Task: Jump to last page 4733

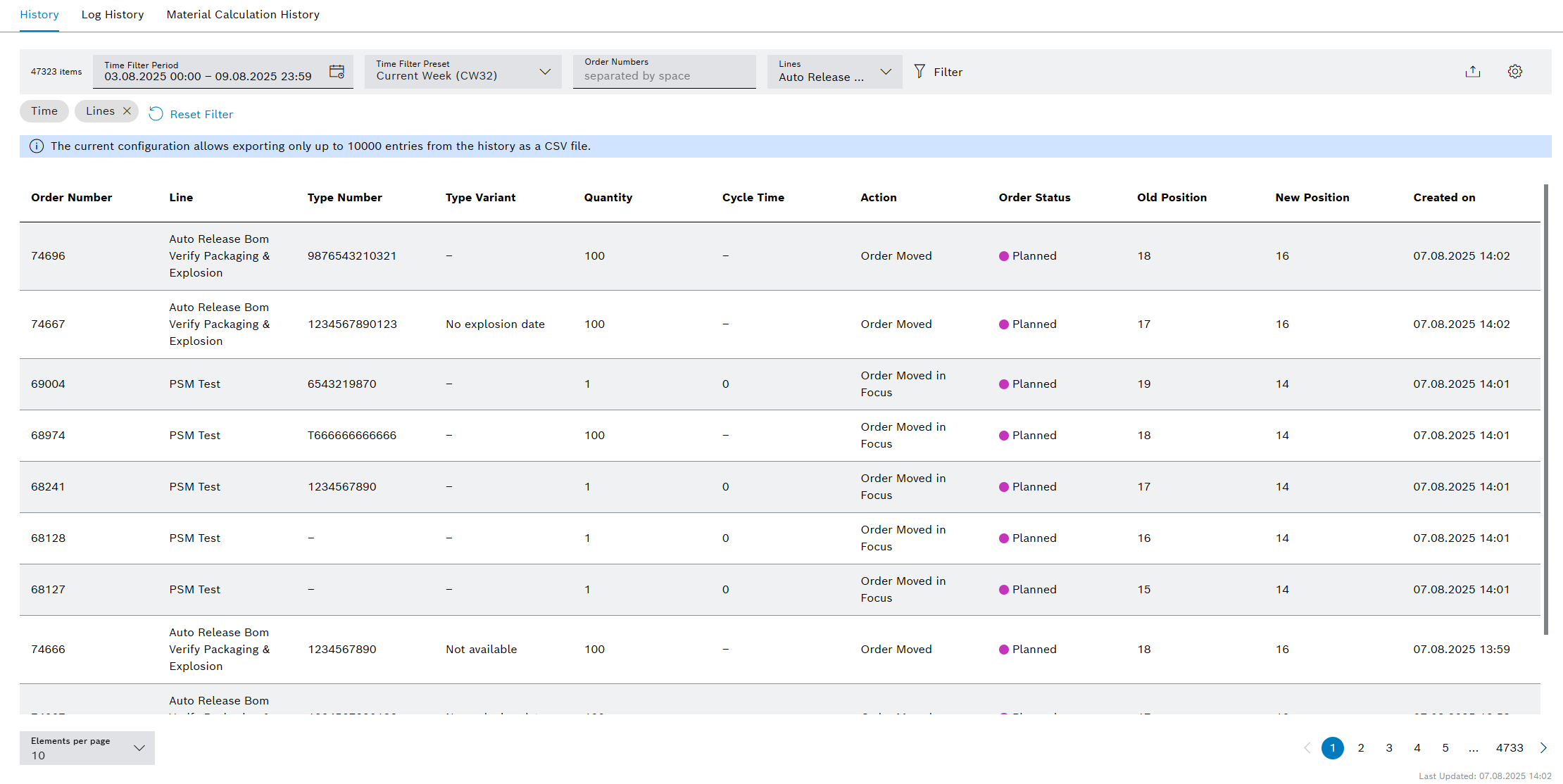Action: [x=1509, y=748]
